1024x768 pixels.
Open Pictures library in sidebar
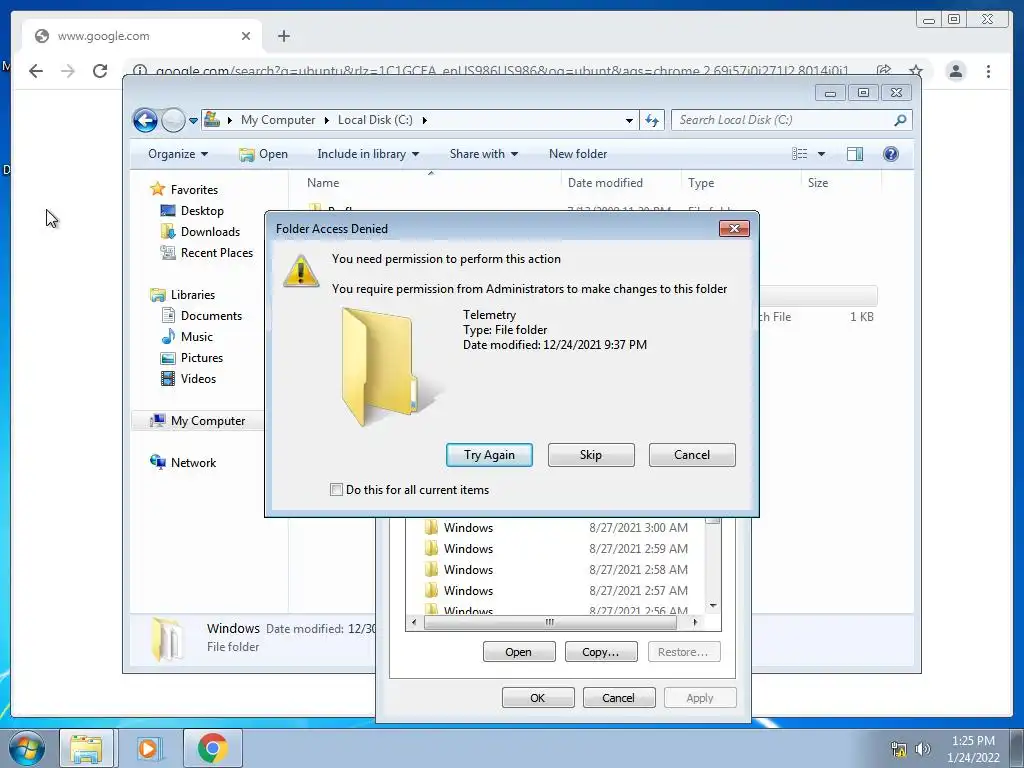tap(202, 358)
